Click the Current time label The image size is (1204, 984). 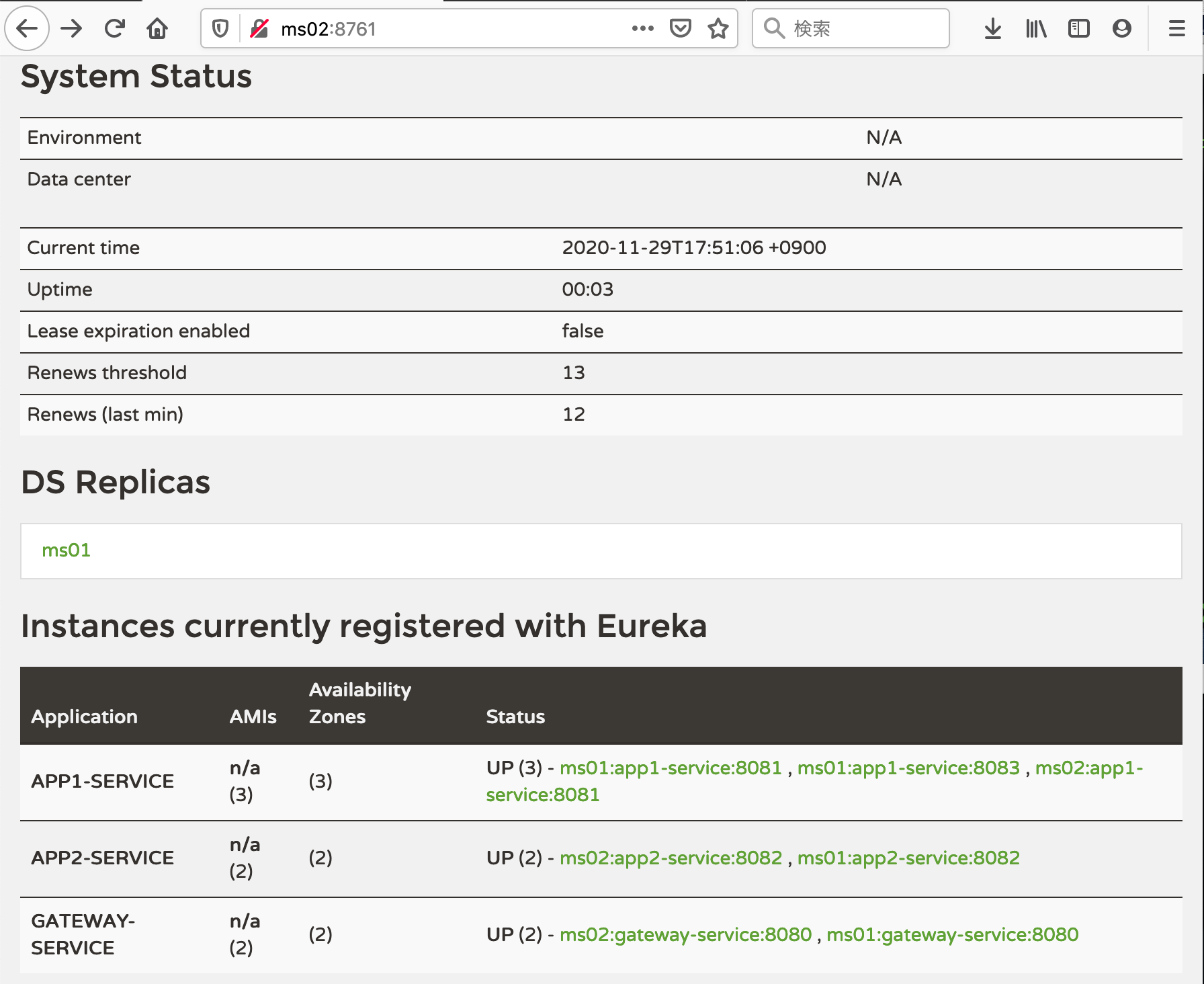[83, 247]
